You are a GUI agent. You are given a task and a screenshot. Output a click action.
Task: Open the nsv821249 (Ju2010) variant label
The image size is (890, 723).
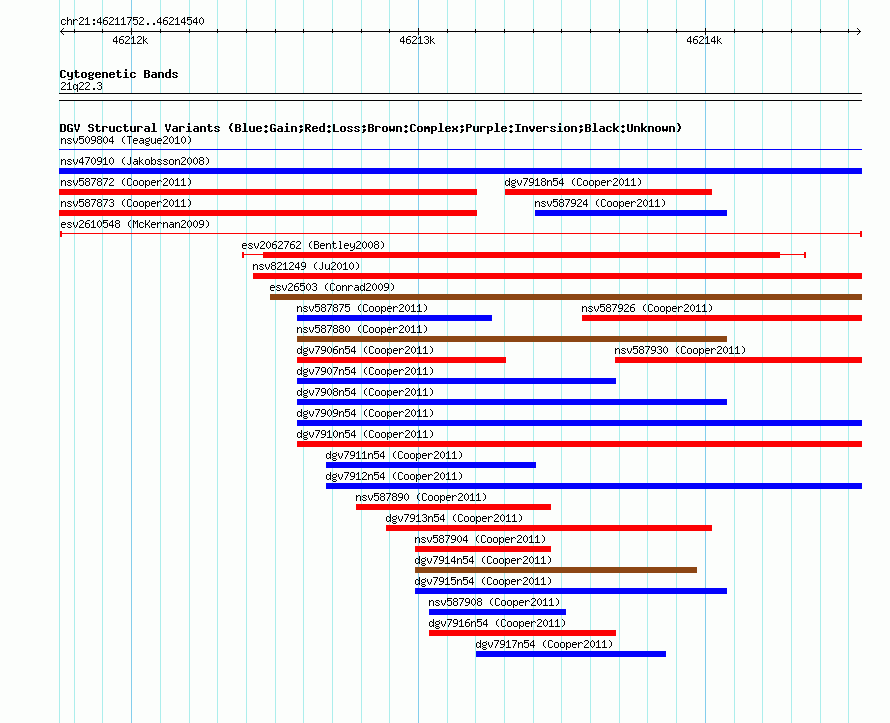pyautogui.click(x=307, y=266)
